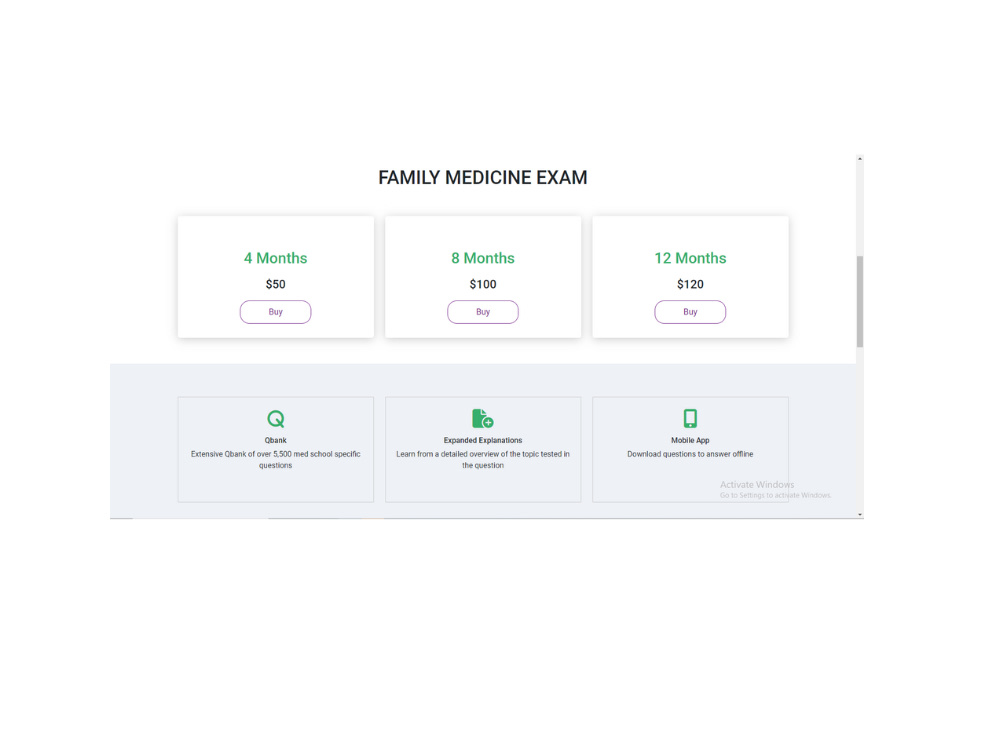Open the Qbank feature description card
This screenshot has width=1000, height=750.
pos(275,449)
